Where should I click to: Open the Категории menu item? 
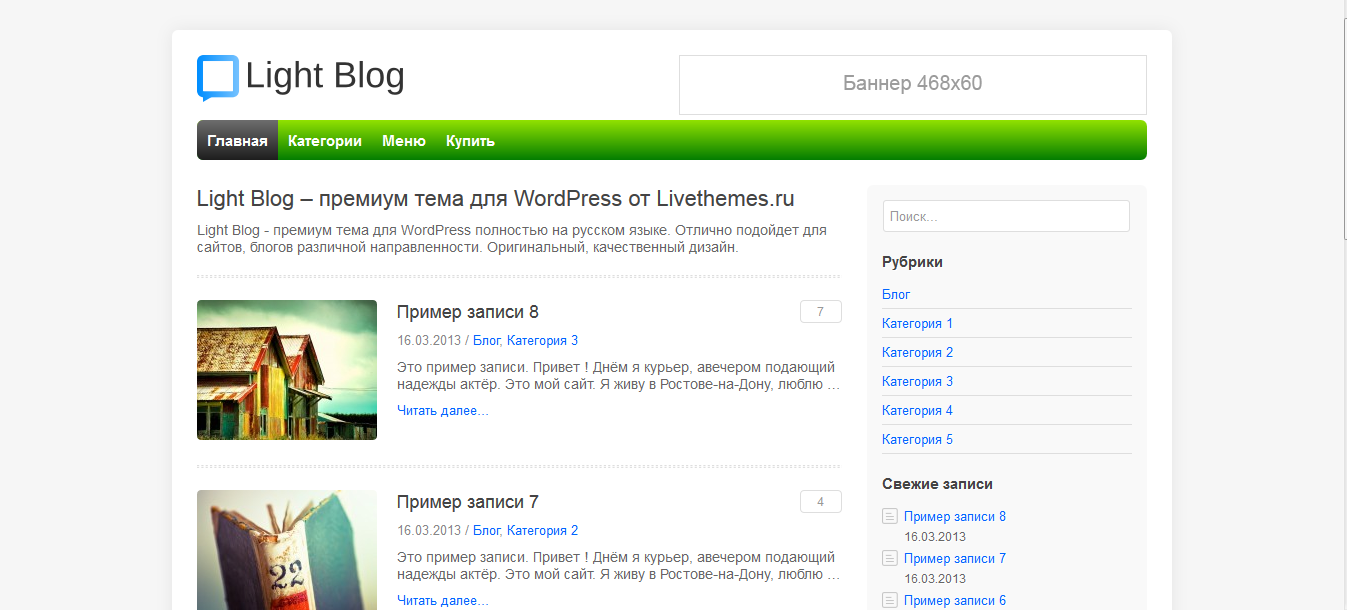tap(325, 140)
